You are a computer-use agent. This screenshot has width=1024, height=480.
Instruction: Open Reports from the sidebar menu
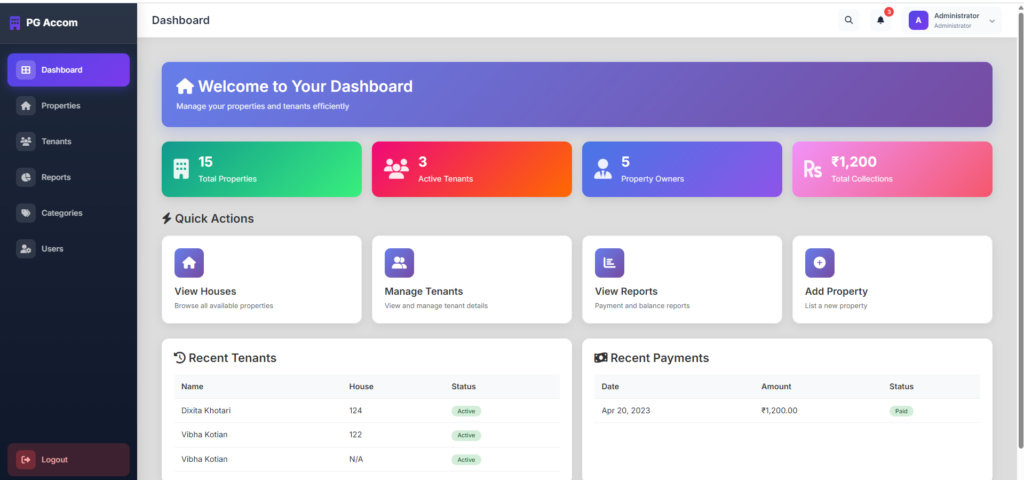55,178
